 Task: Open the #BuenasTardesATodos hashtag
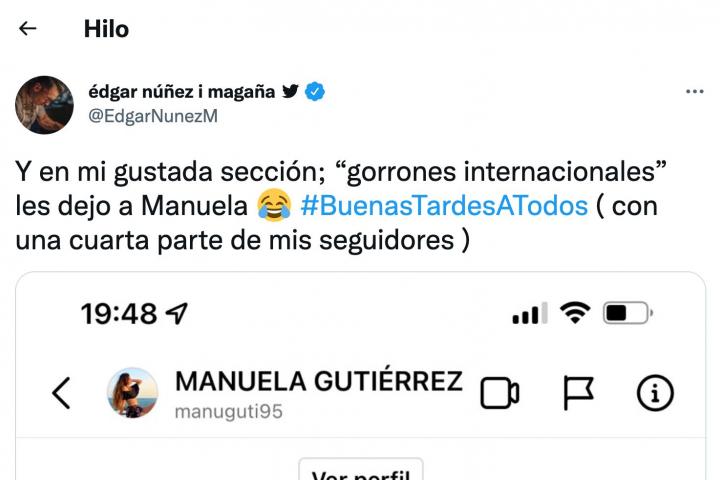point(444,207)
